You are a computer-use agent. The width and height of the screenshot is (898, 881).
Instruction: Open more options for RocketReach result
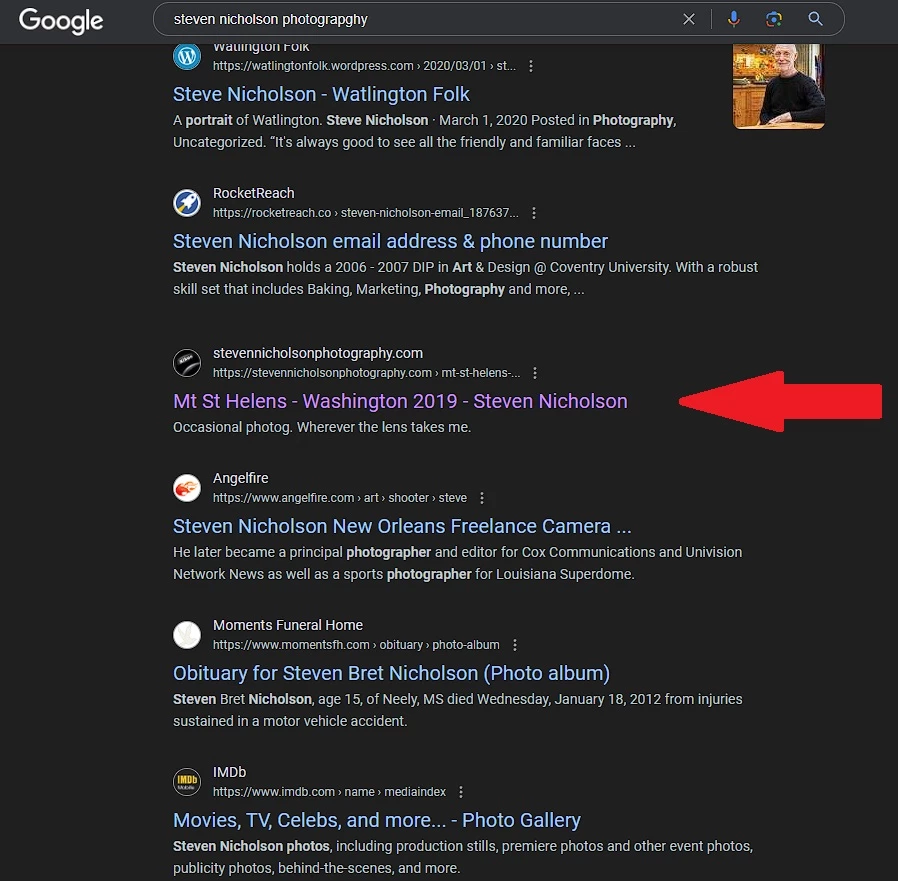(534, 213)
